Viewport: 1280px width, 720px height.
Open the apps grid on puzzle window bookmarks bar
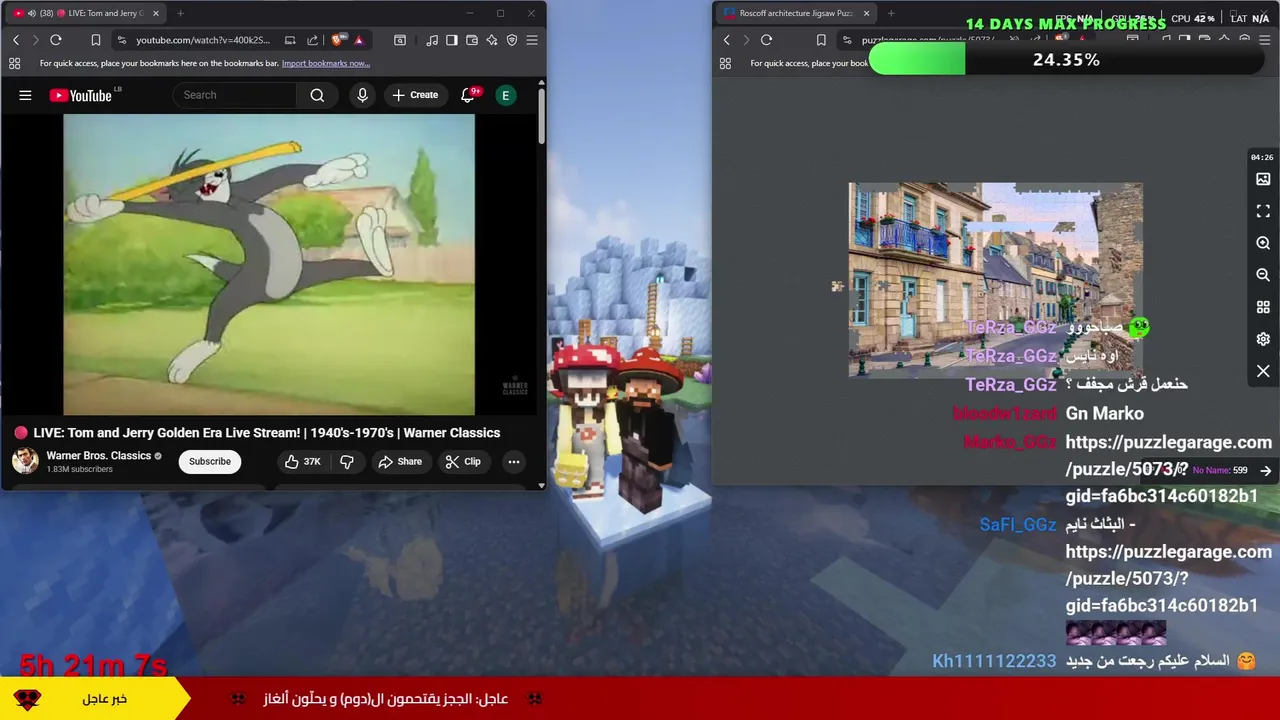[725, 63]
